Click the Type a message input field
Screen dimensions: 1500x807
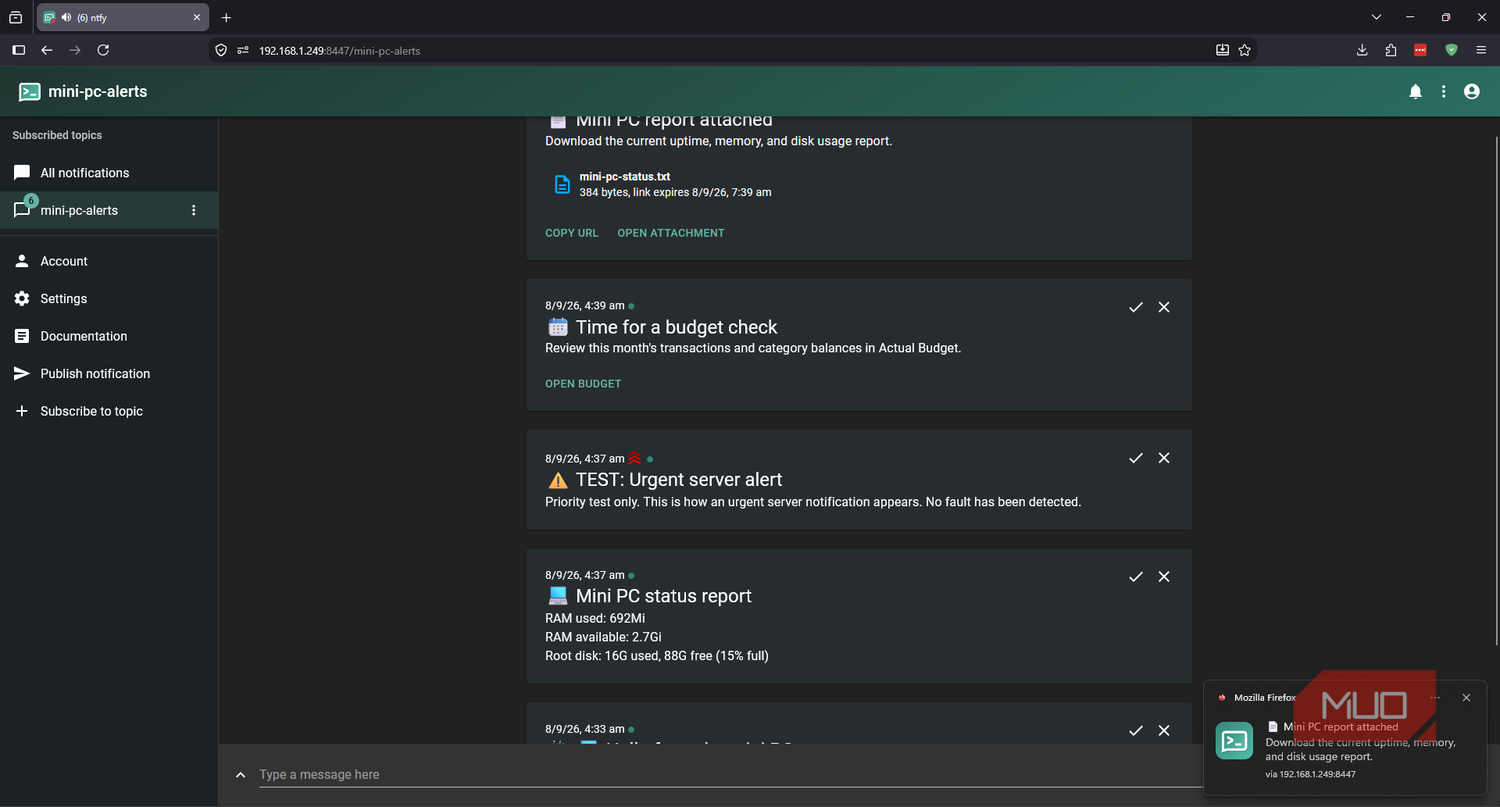tap(730, 775)
